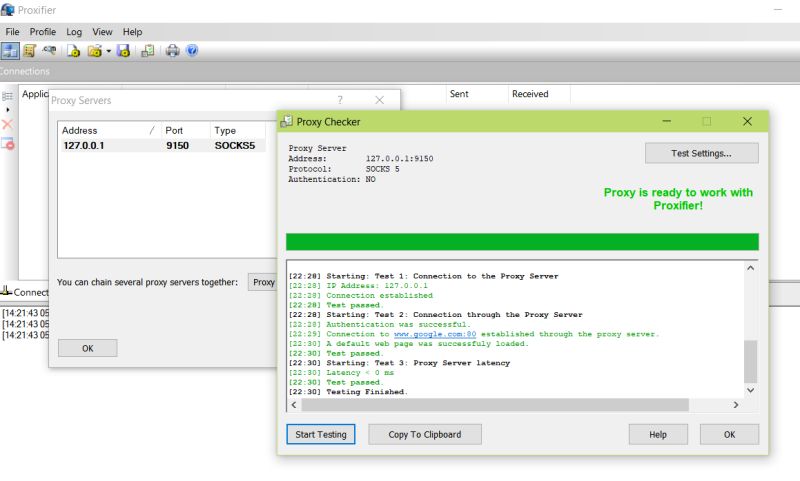Click the Connections tab at bottom left

tap(25, 292)
